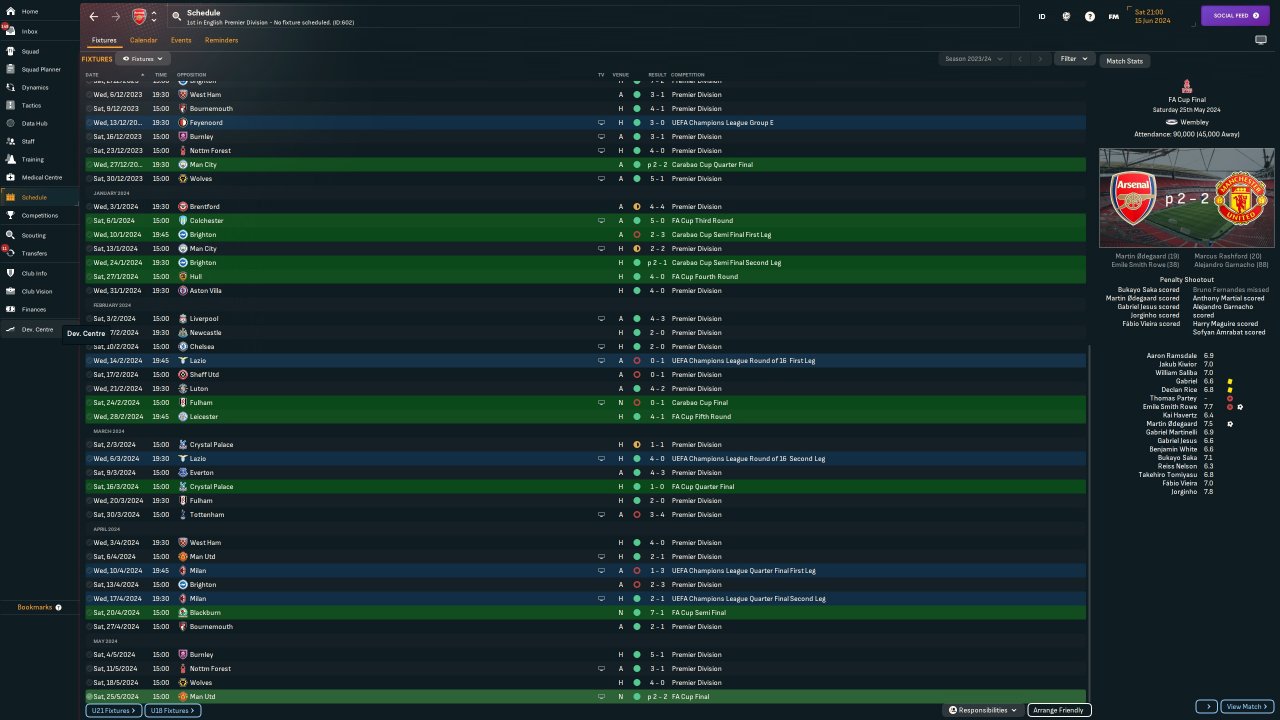Open the Tactics icon in sidebar

click(x=10, y=105)
